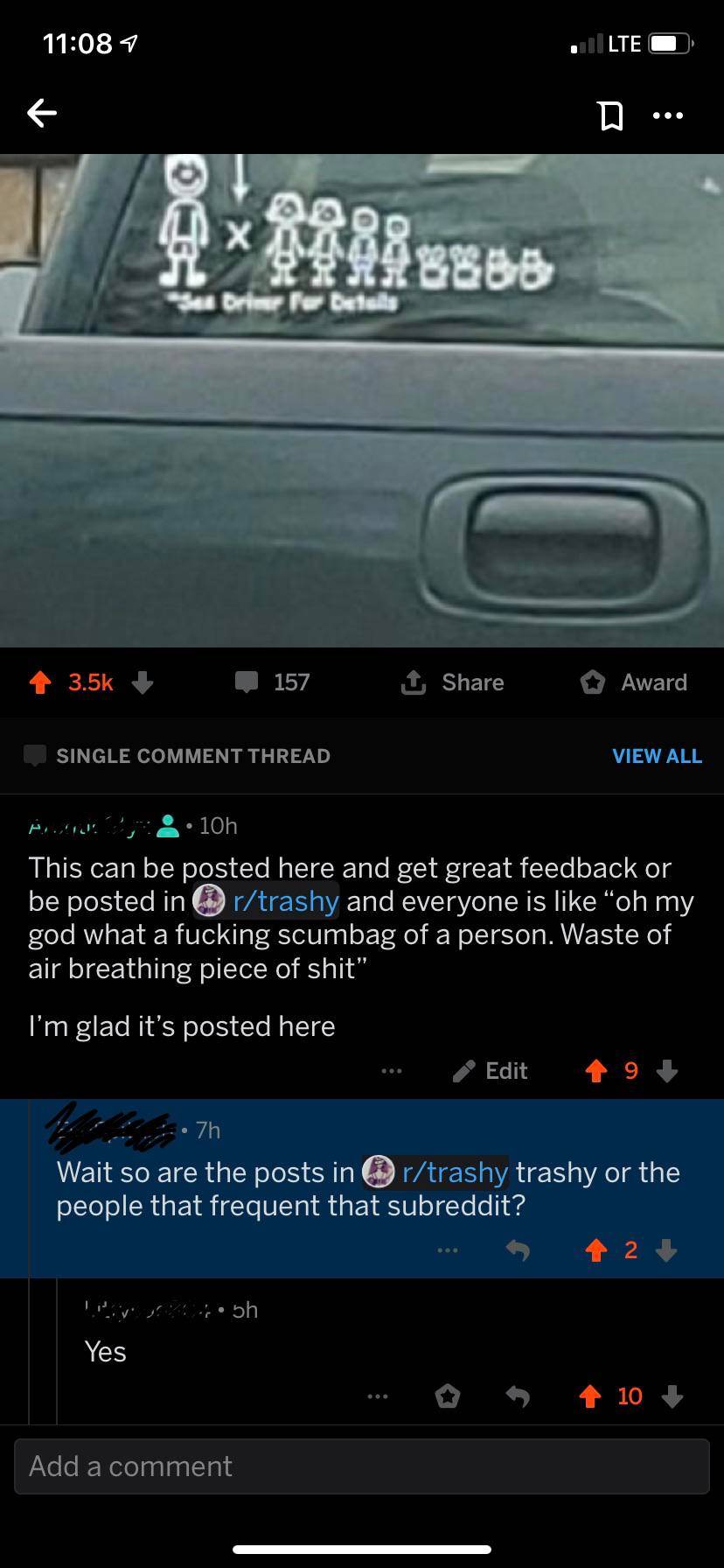This screenshot has height=1568, width=724.
Task: Downvote the "Yes" comment with 10 points
Action: tap(672, 1396)
